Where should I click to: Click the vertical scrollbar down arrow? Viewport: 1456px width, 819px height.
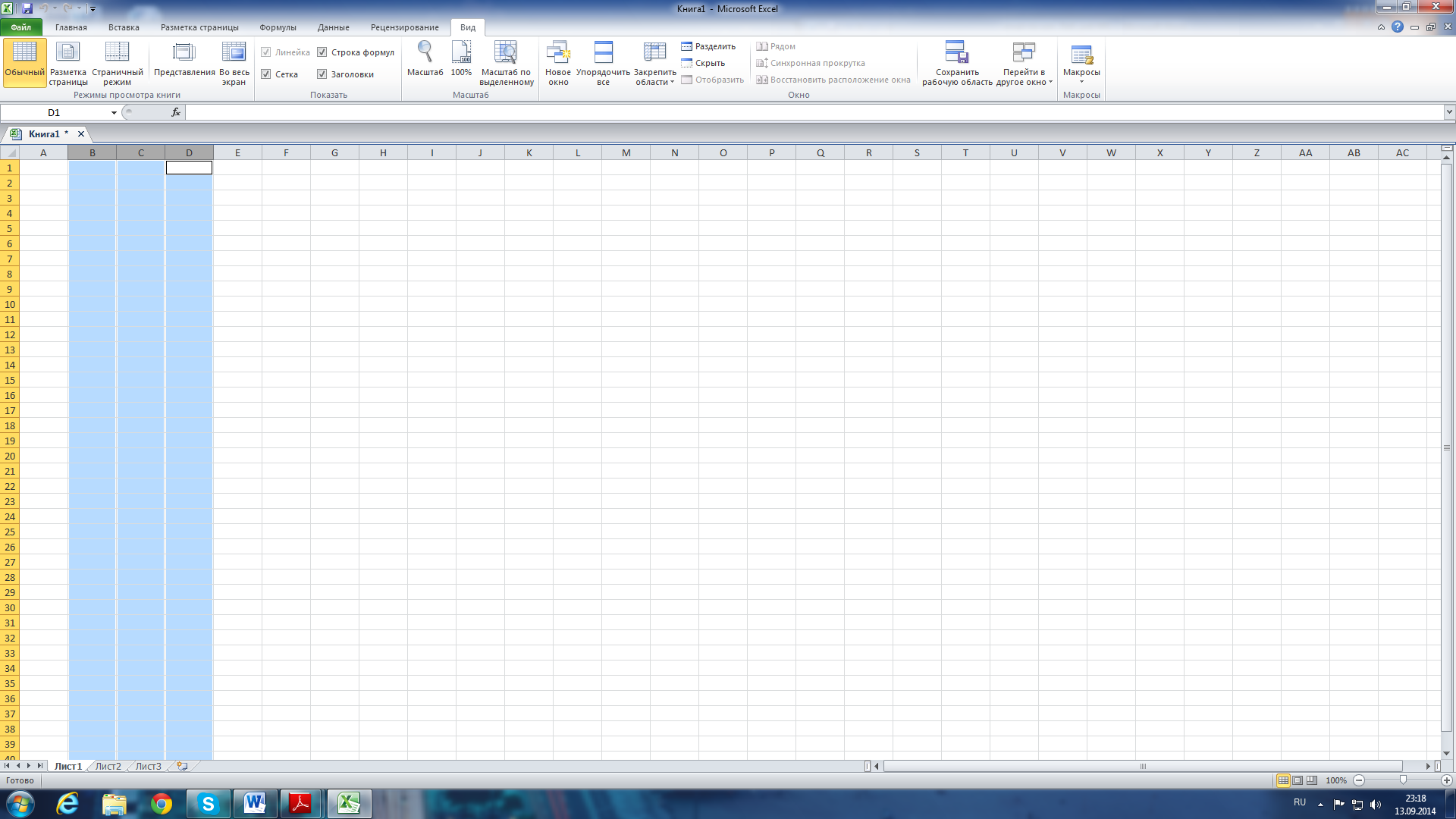1447,753
